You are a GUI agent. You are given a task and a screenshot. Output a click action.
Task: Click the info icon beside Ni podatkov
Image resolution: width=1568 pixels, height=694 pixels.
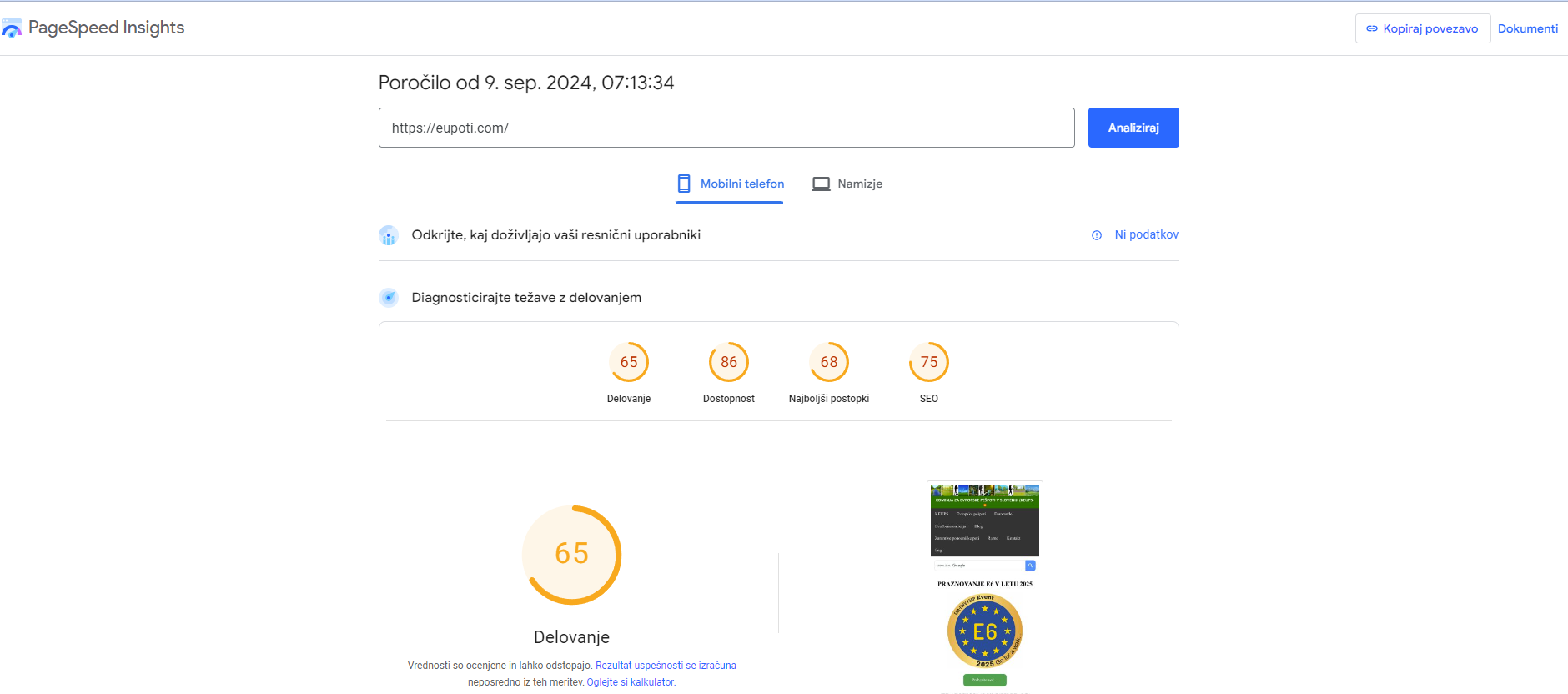coord(1097,235)
